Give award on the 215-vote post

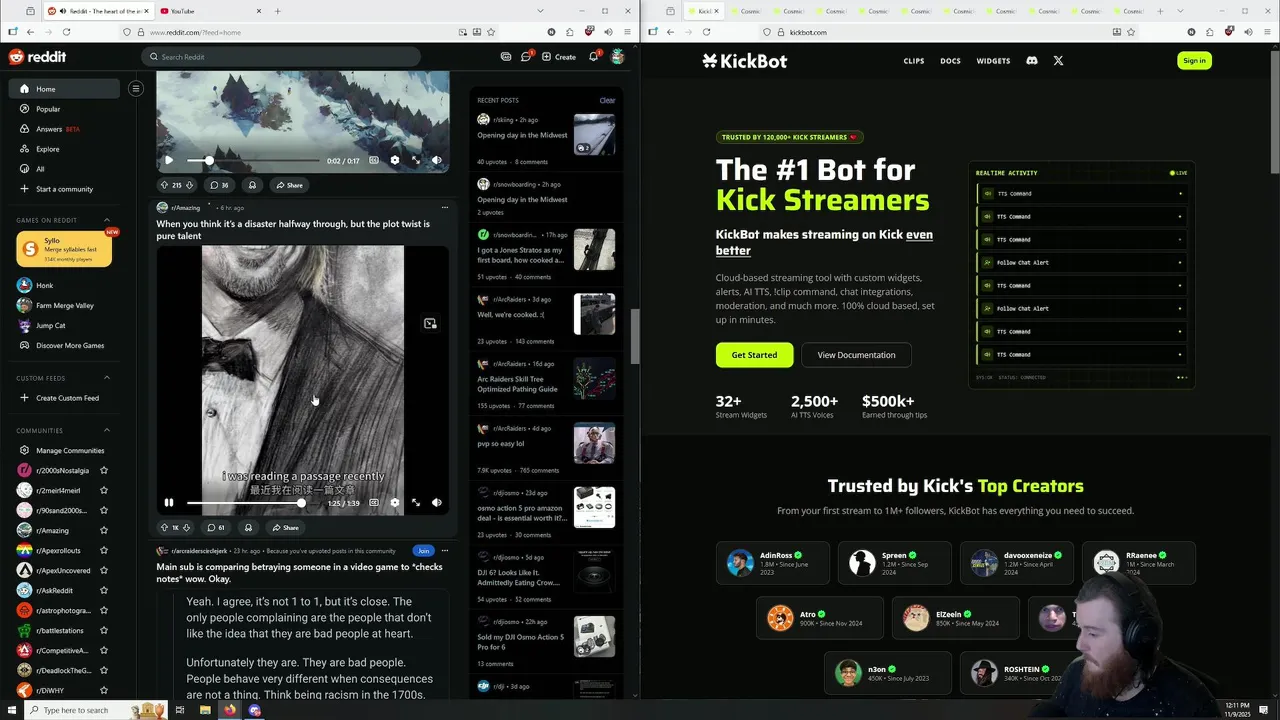click(252, 185)
